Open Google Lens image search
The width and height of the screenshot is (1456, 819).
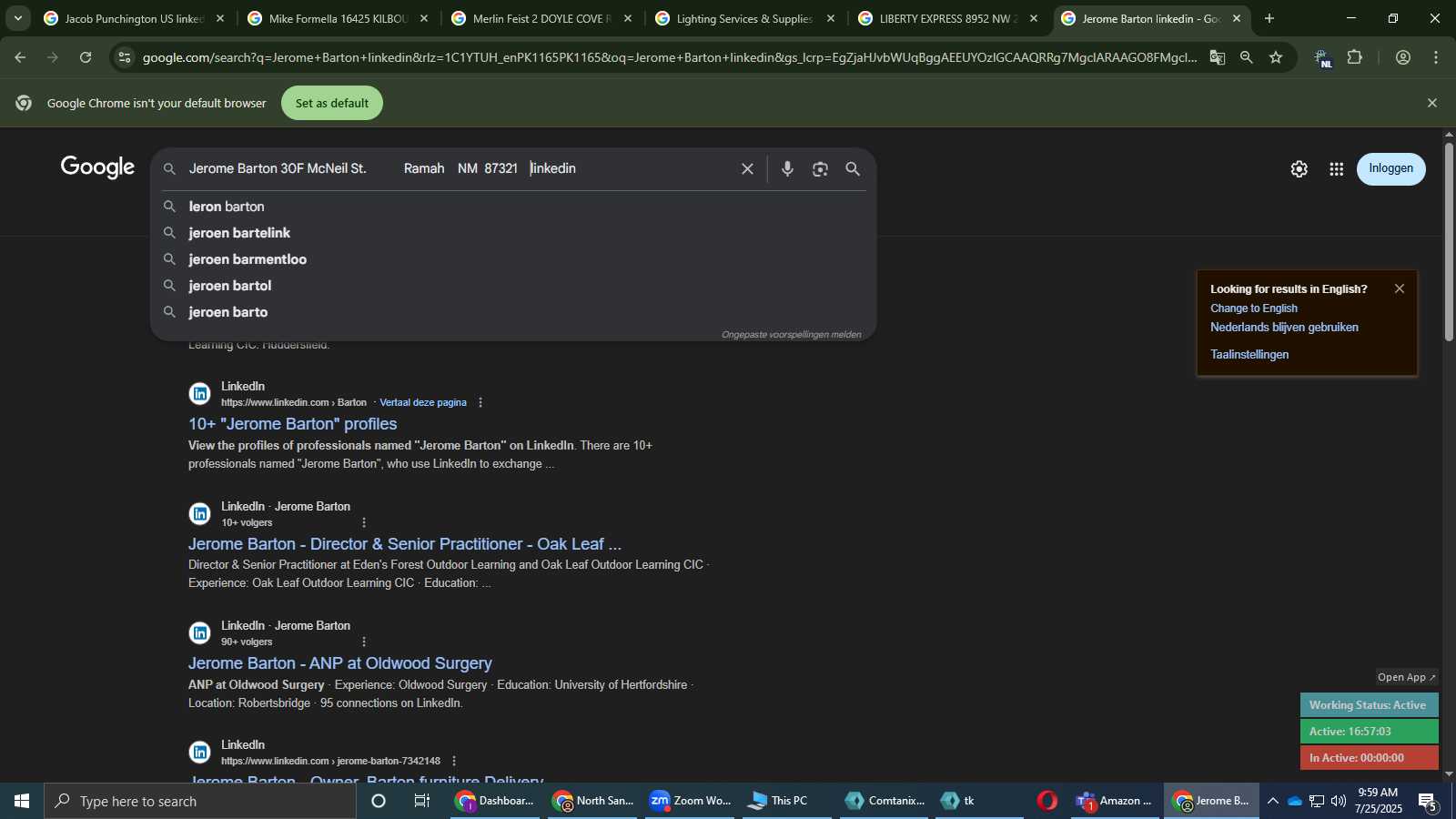coord(820,168)
